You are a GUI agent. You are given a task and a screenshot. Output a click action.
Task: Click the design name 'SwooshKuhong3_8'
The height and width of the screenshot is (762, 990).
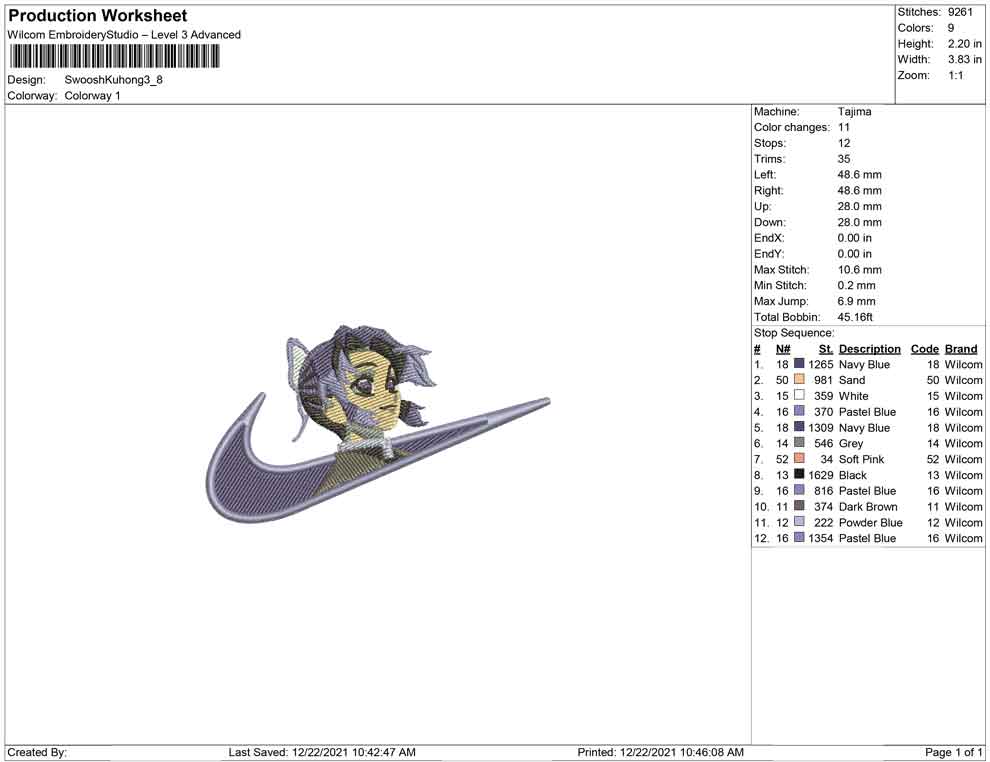point(114,80)
